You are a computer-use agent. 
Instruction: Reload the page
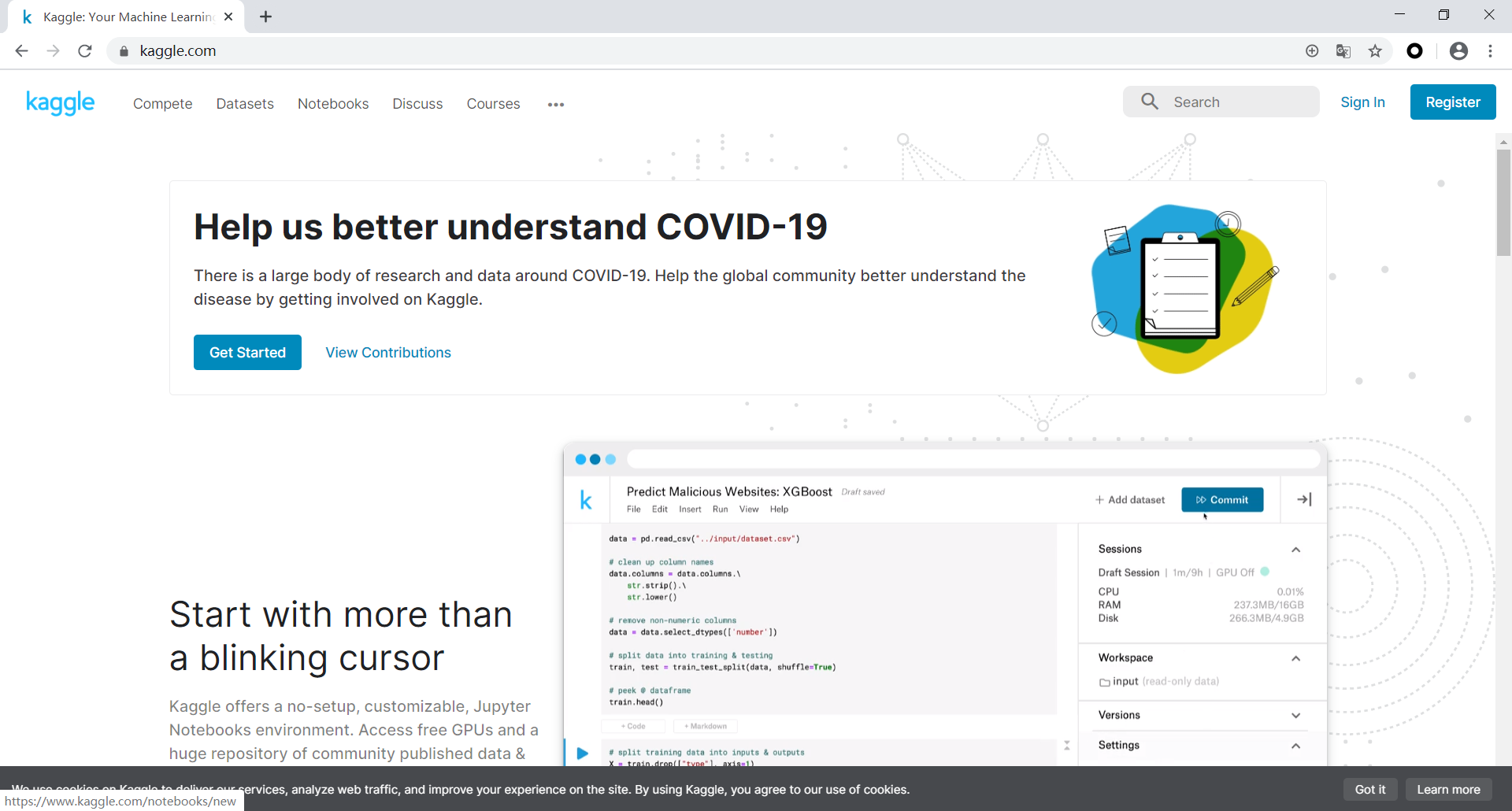pos(85,51)
